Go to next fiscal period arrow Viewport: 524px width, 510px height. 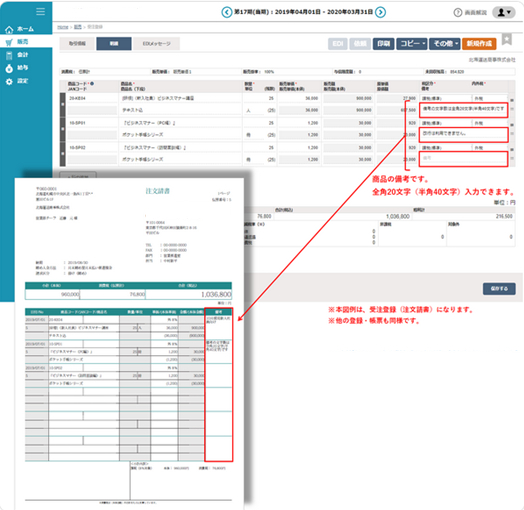tap(380, 12)
